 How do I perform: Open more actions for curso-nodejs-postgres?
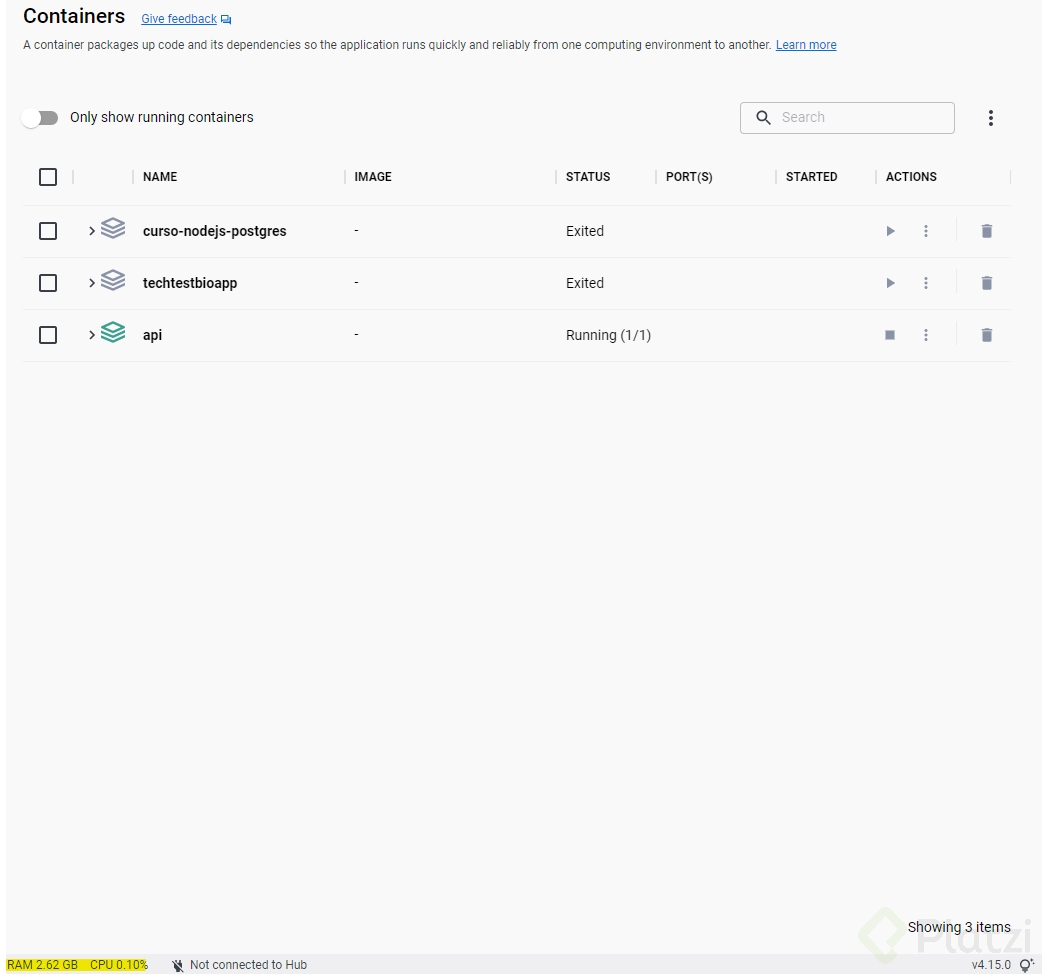(x=926, y=231)
